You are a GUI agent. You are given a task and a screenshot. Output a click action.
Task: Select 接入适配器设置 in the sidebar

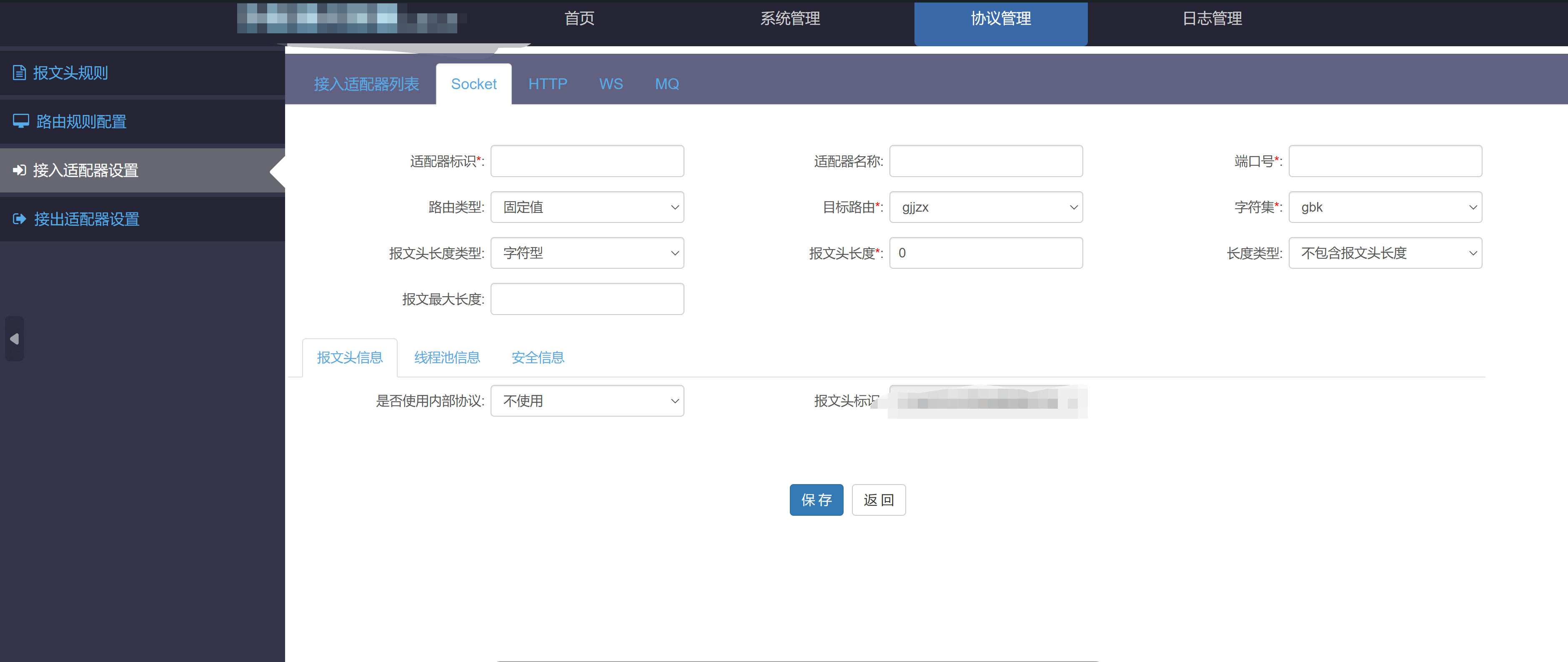coord(143,170)
